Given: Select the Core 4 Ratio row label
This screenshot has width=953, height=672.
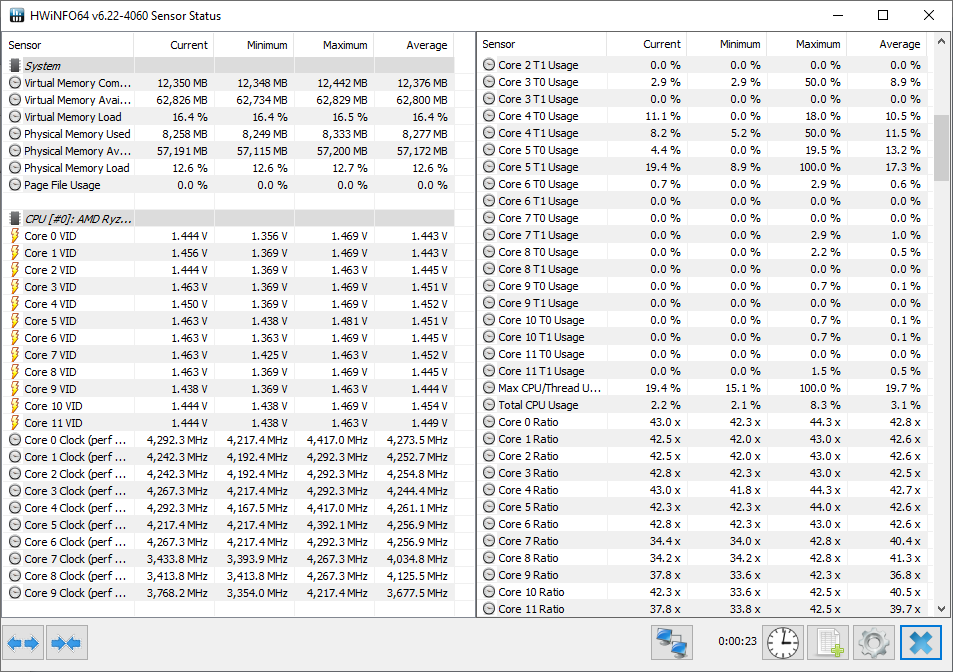Looking at the screenshot, I should coord(528,490).
